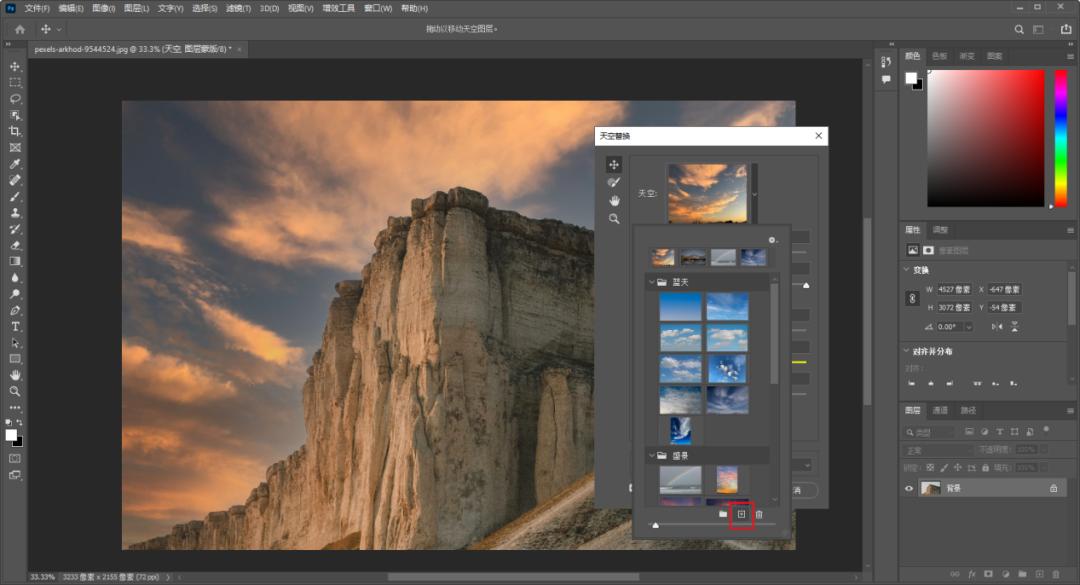Collapse the 盛景 sky folder group
This screenshot has height=585, width=1080.
coord(650,455)
